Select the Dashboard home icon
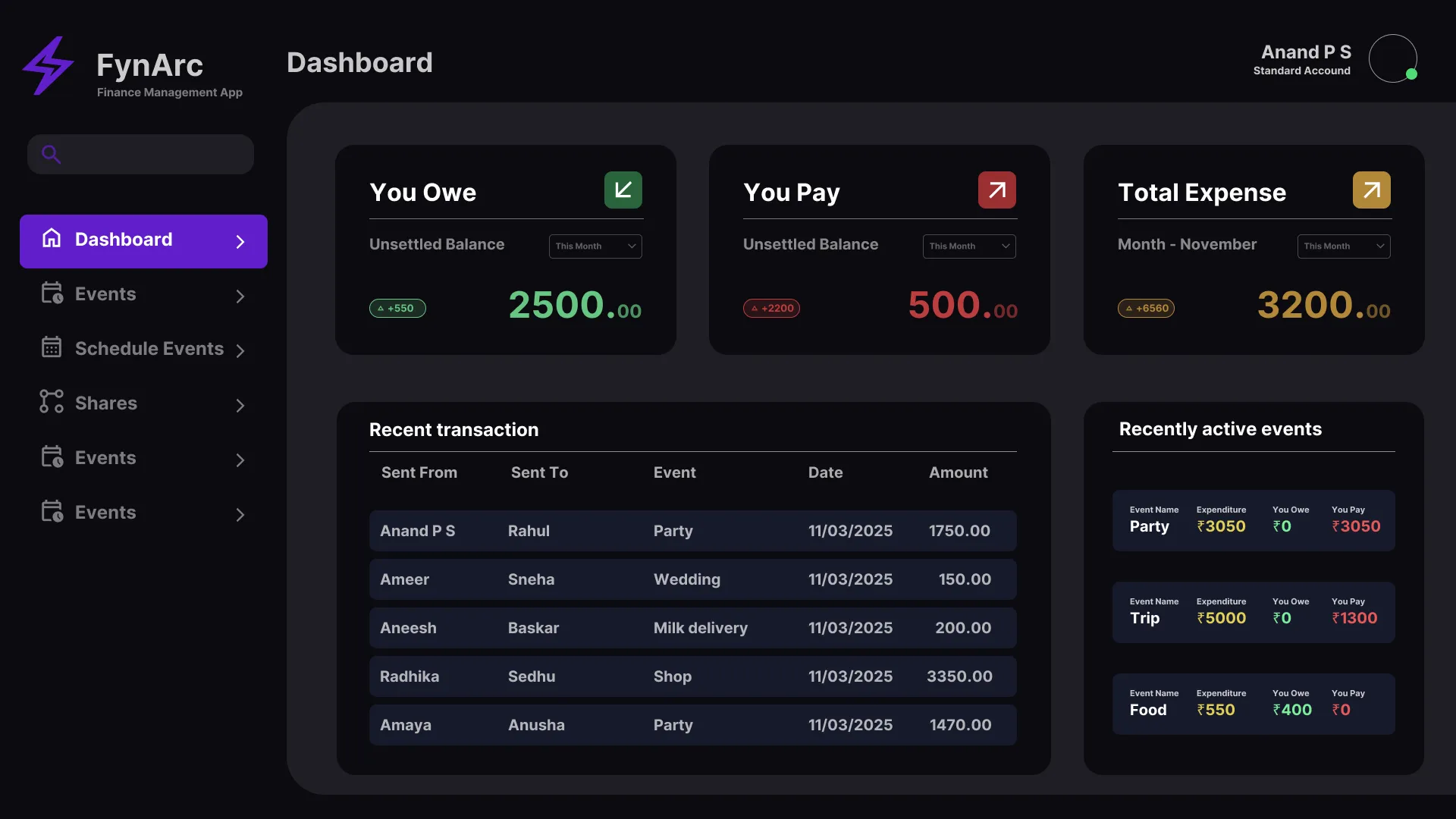Viewport: 1456px width, 819px height. [x=51, y=239]
